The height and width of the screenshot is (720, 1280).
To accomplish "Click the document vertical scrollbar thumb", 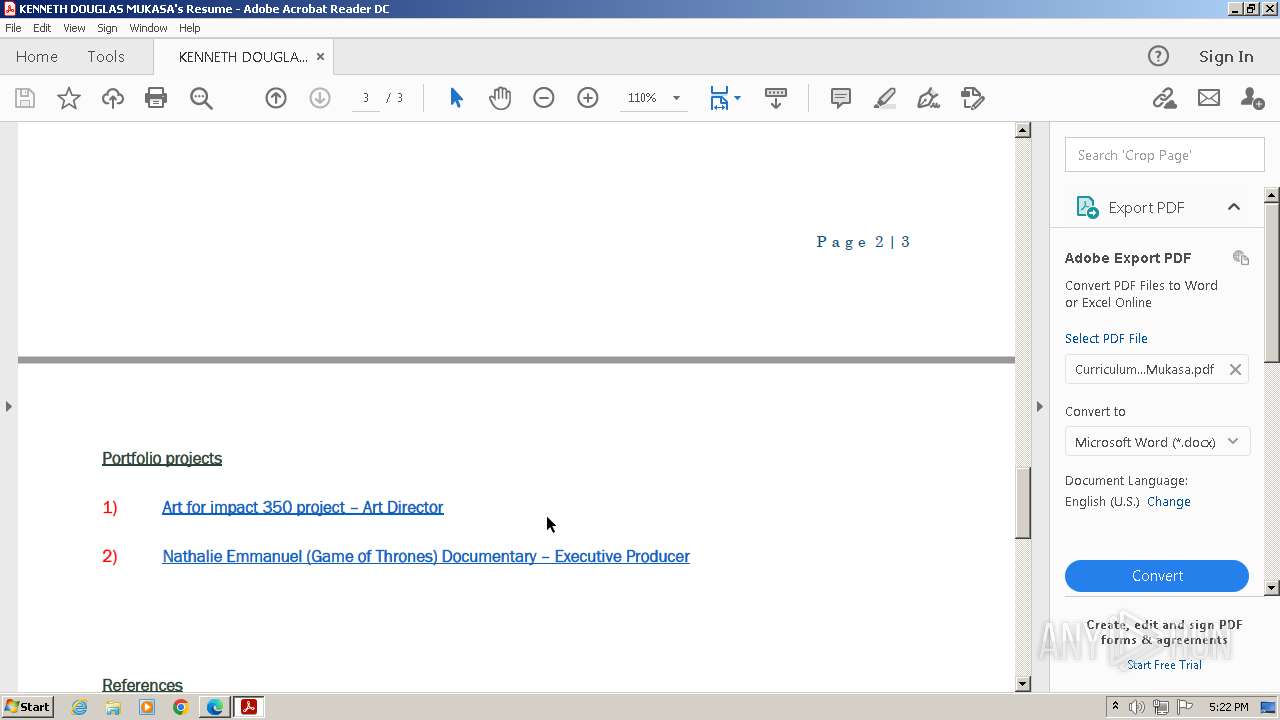I will point(1023,503).
